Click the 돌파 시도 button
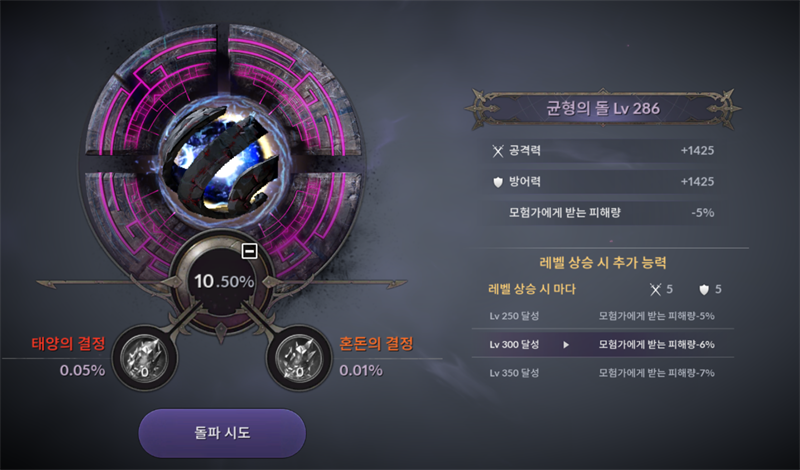 [222, 433]
